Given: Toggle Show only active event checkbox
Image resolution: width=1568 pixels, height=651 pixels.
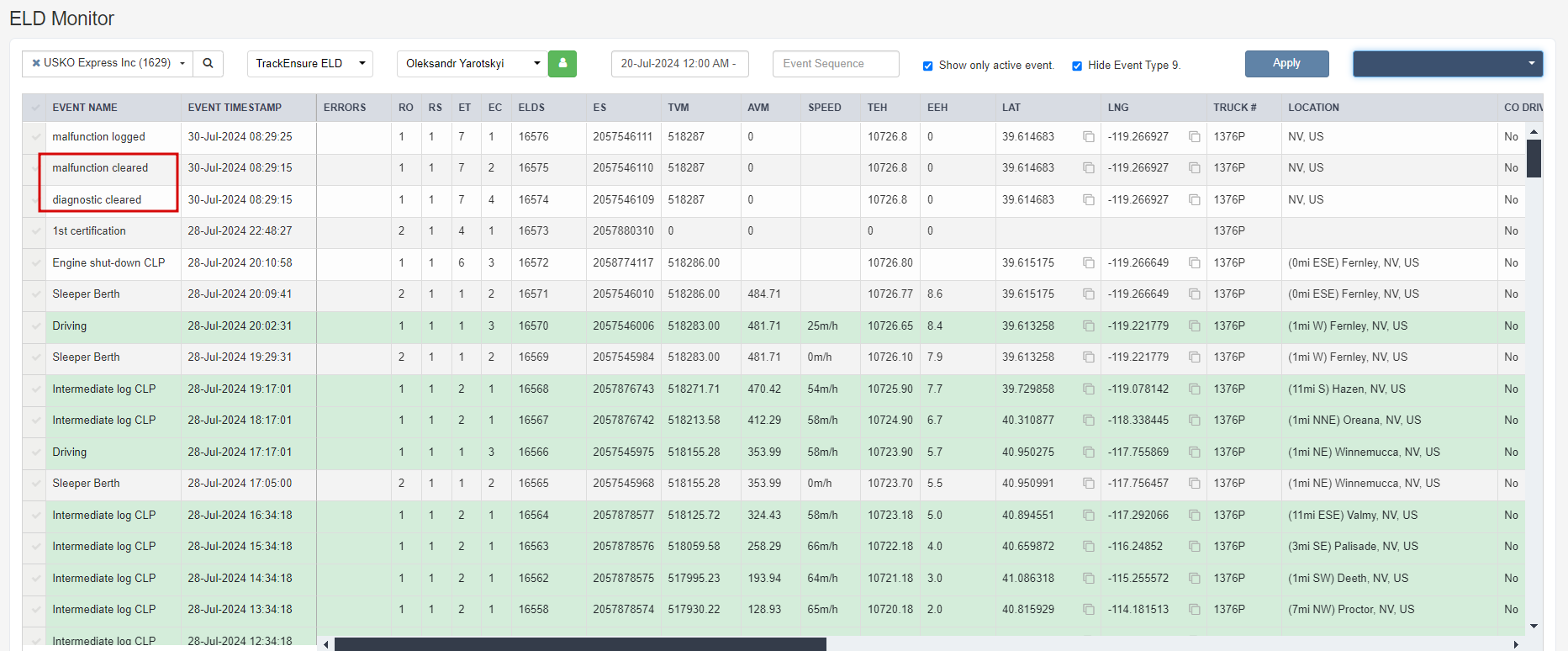Looking at the screenshot, I should [x=927, y=66].
